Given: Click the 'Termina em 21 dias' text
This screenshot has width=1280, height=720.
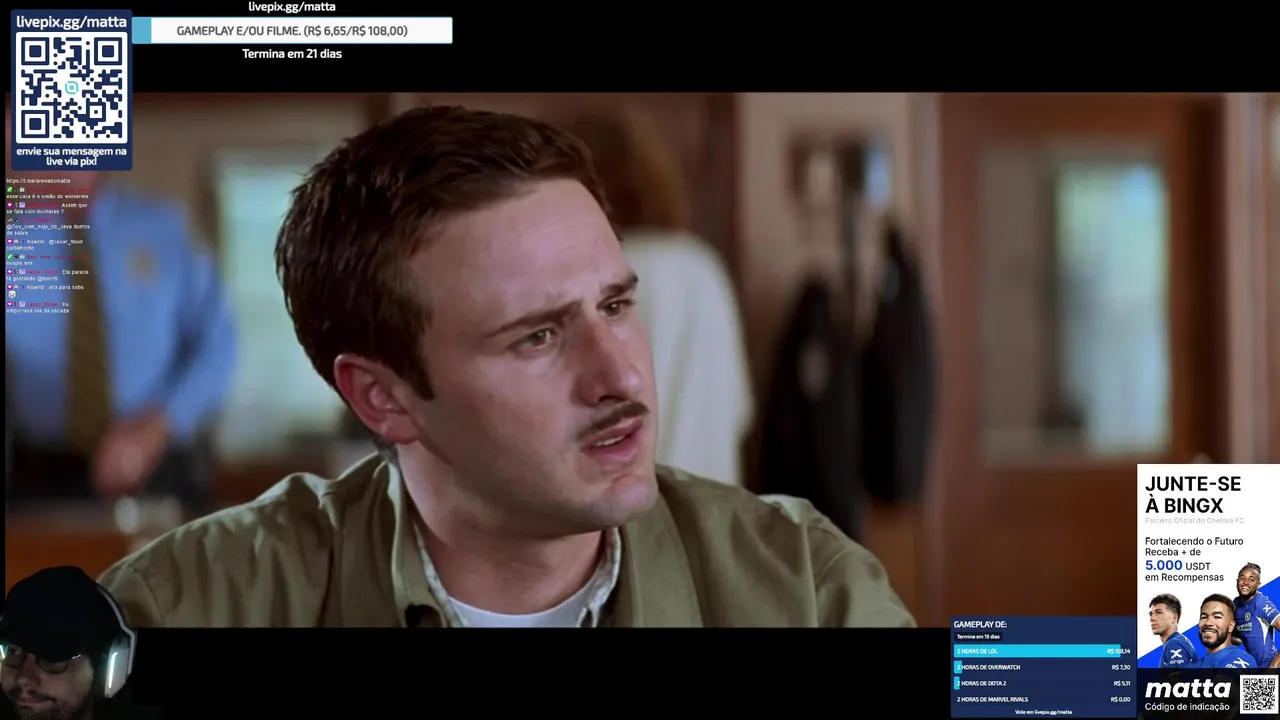Looking at the screenshot, I should point(292,54).
